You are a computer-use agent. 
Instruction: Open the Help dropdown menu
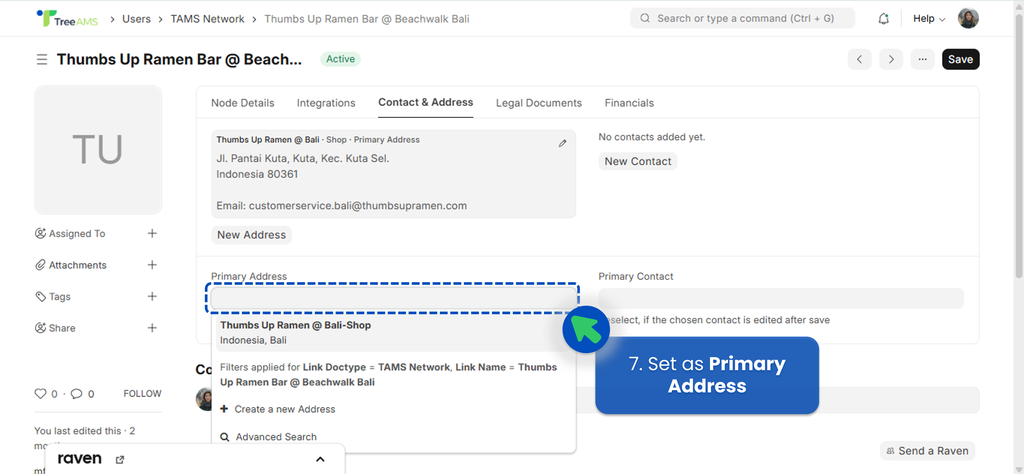tap(929, 19)
